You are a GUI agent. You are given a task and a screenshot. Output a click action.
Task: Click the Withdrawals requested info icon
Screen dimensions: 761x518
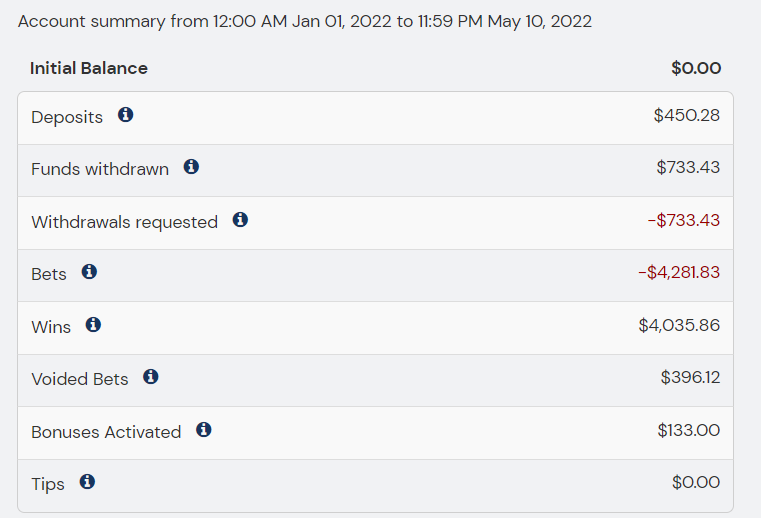coord(240,220)
